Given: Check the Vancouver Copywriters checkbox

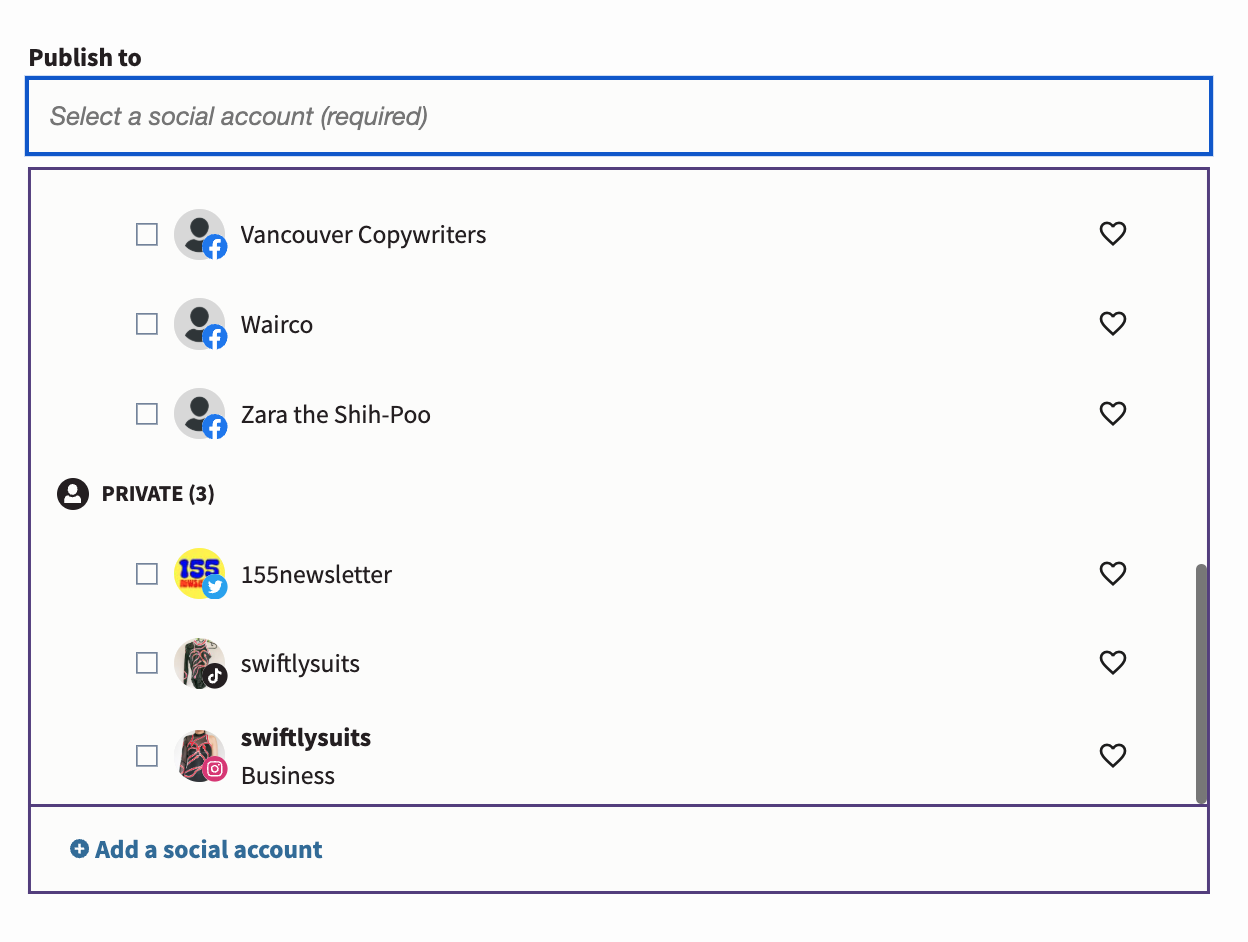Looking at the screenshot, I should (146, 234).
